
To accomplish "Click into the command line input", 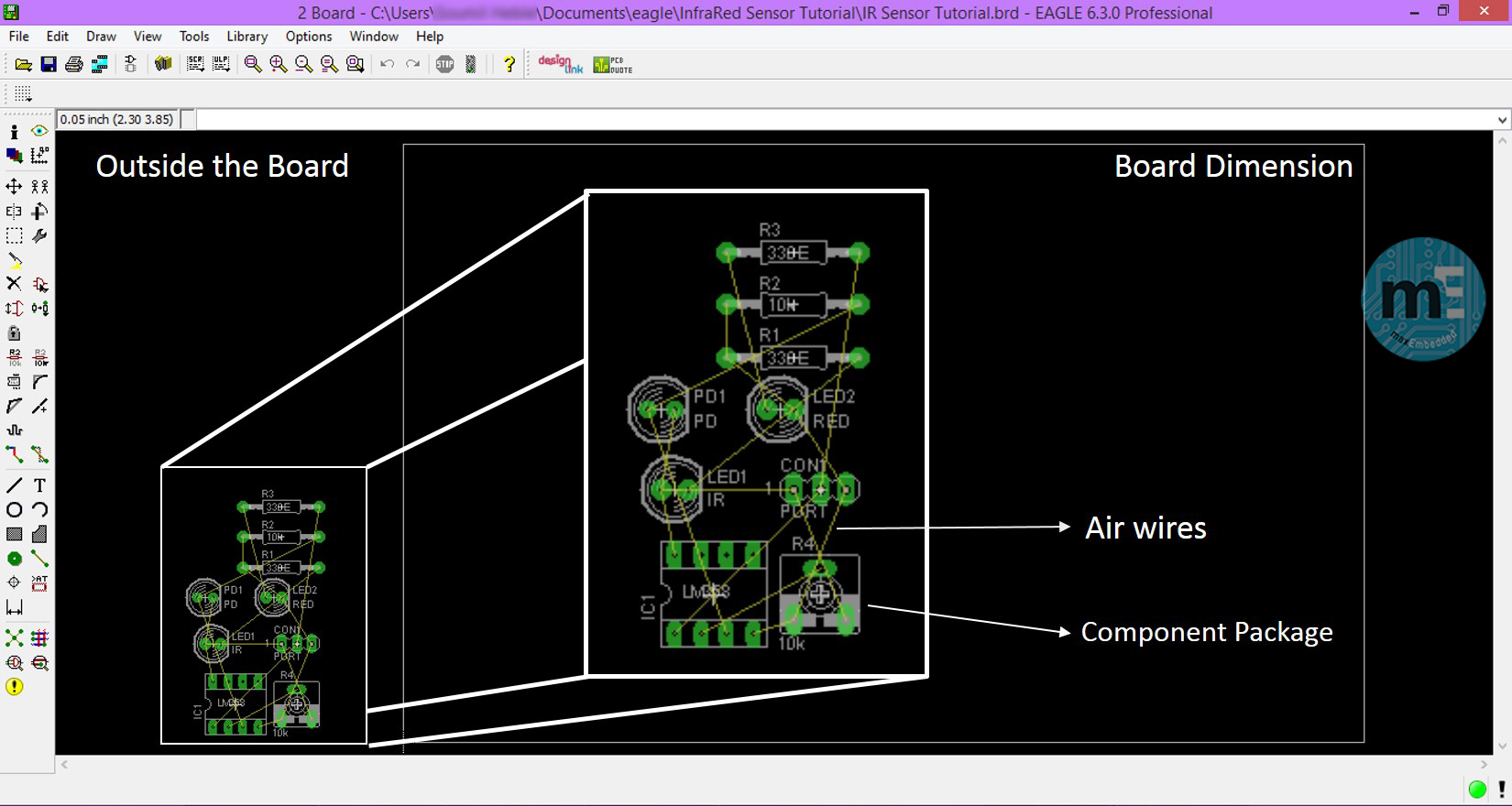I will pyautogui.click(x=845, y=120).
